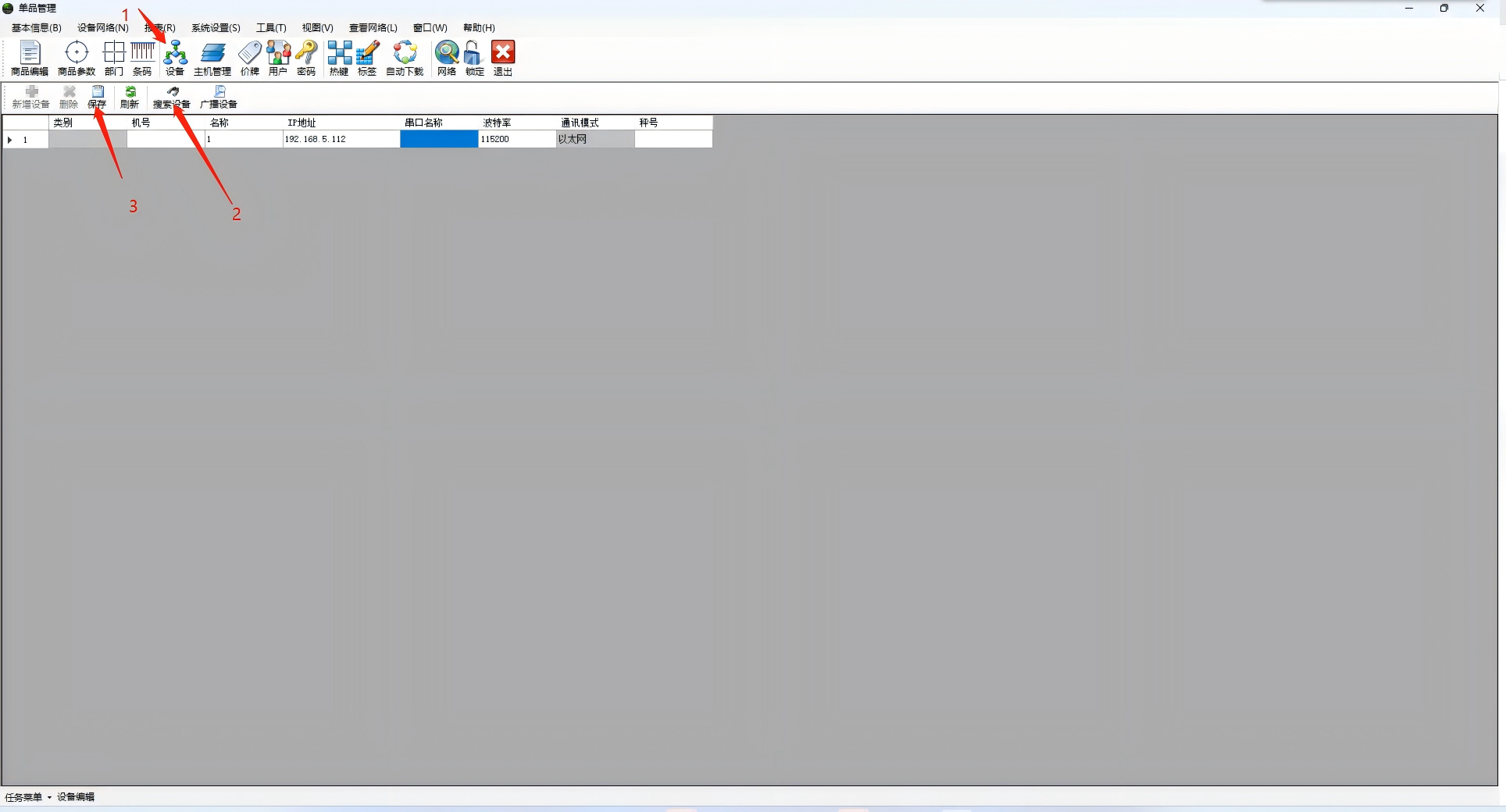1506x812 pixels.
Task: Open the 条码 barcode icon
Action: pos(142,59)
